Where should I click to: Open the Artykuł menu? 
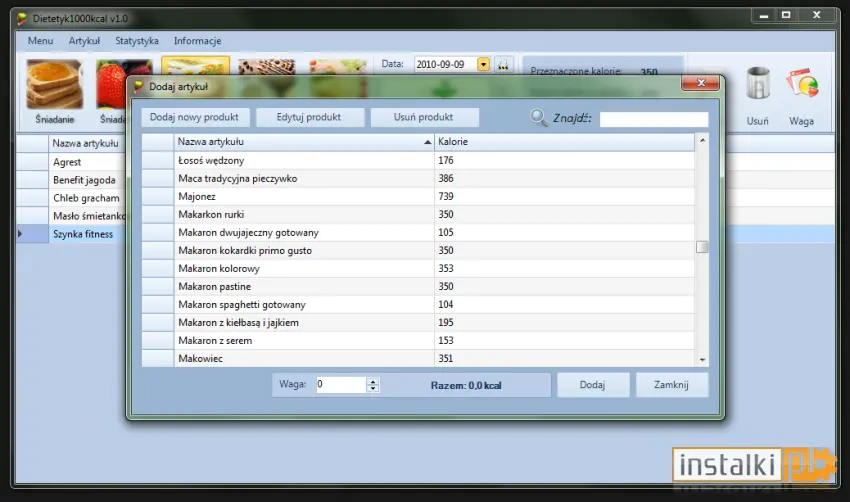pyautogui.click(x=84, y=41)
